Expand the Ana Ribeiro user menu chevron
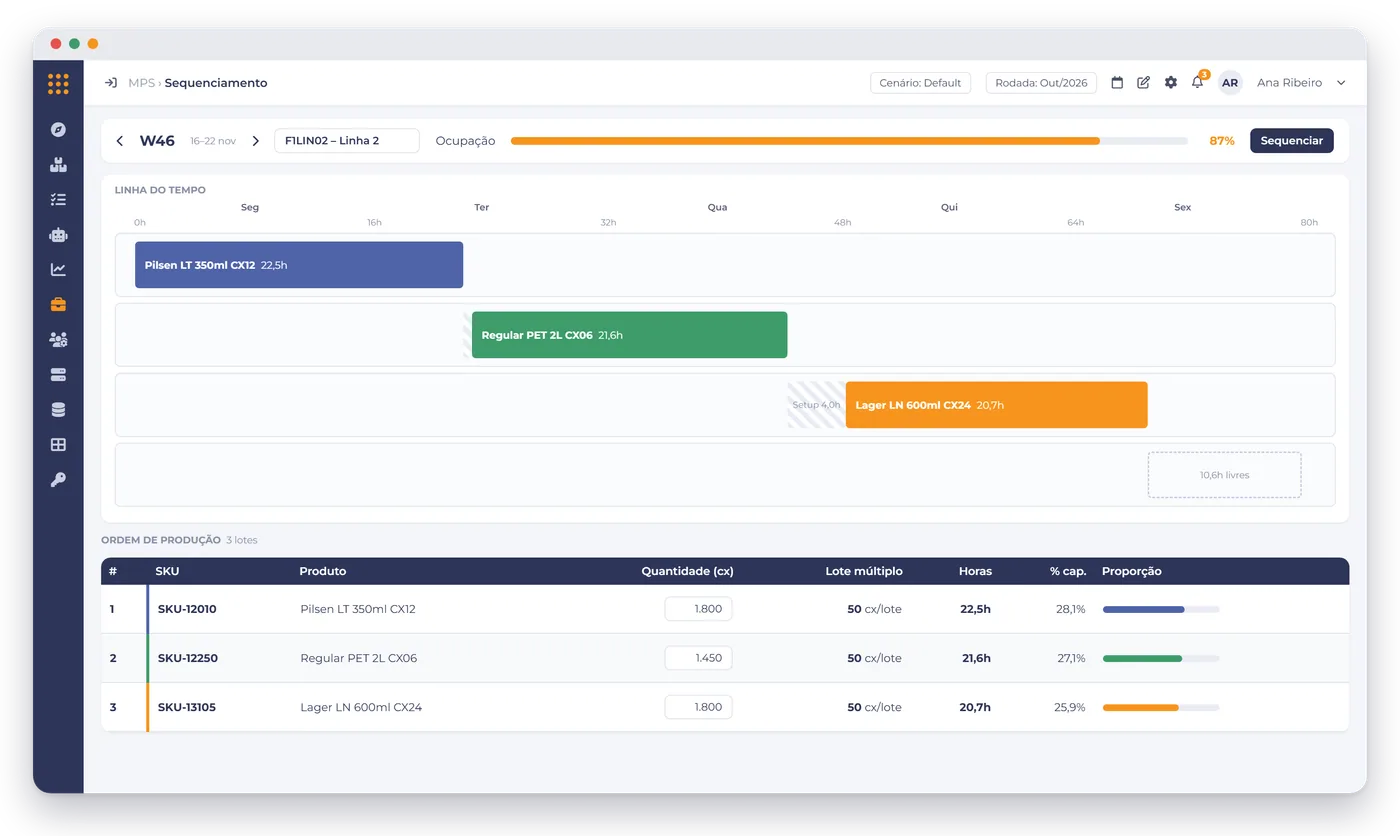The image size is (1400, 836). click(x=1341, y=83)
